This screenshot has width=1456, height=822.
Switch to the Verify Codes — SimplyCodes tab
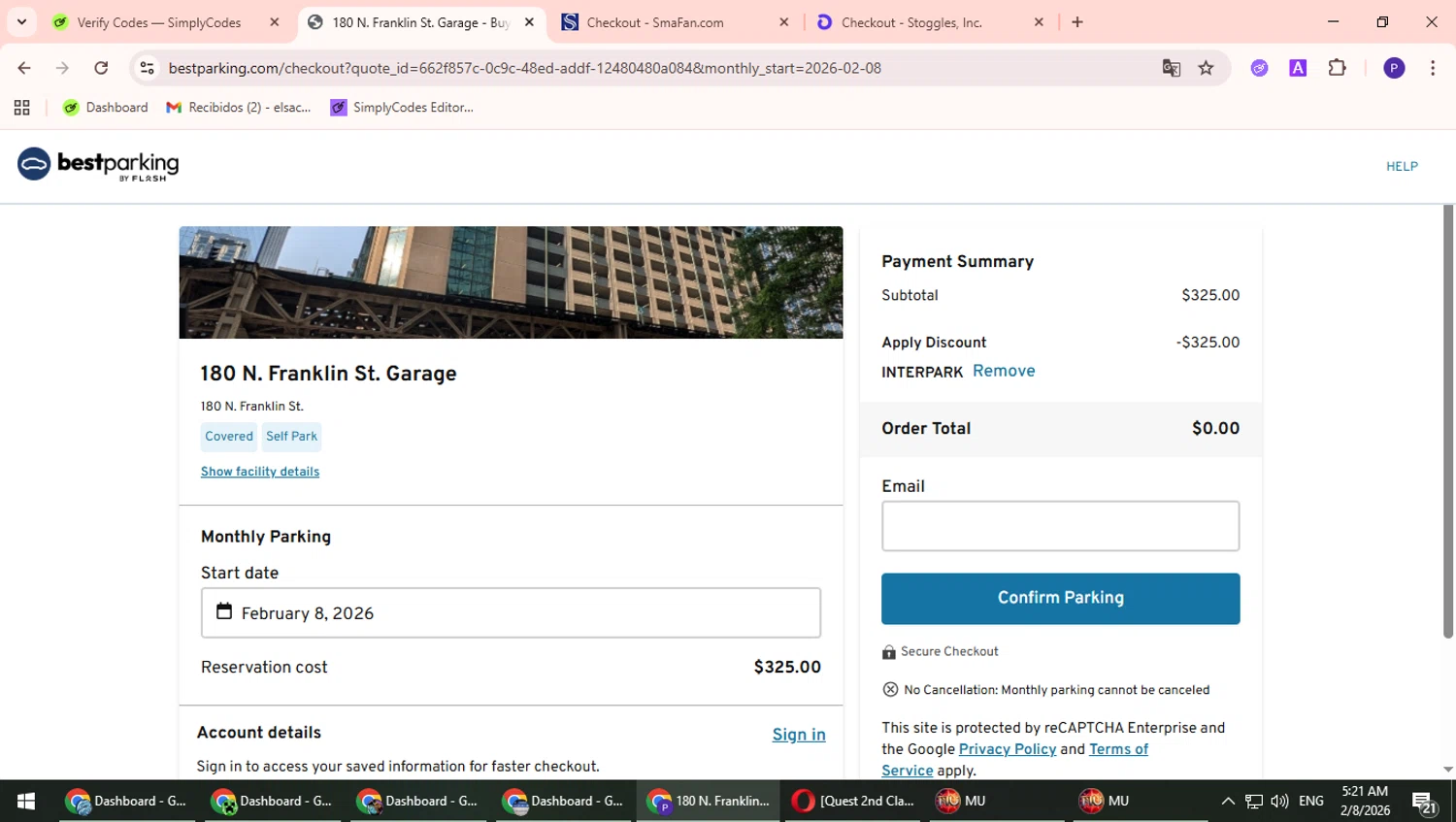(159, 22)
